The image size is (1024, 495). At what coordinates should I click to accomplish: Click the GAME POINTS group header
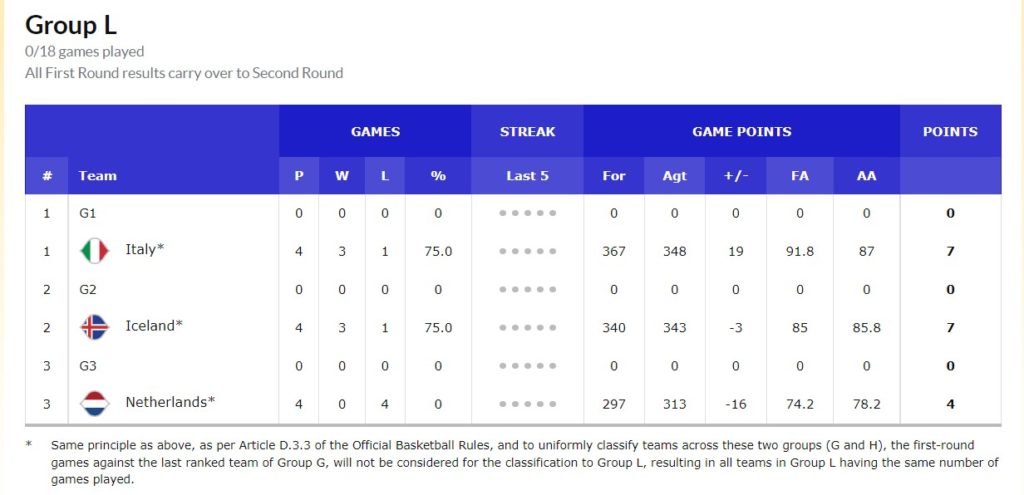click(x=741, y=131)
